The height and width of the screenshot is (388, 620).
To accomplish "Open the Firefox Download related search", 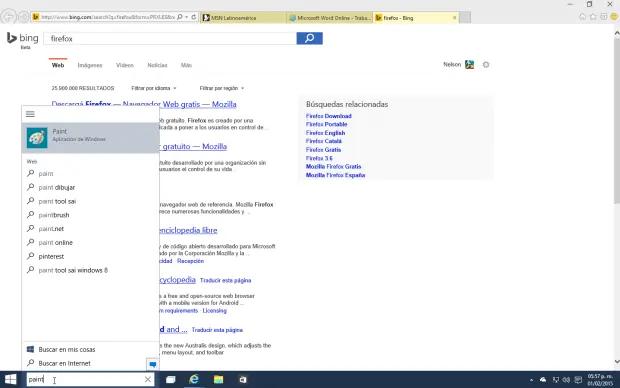I will 329,116.
